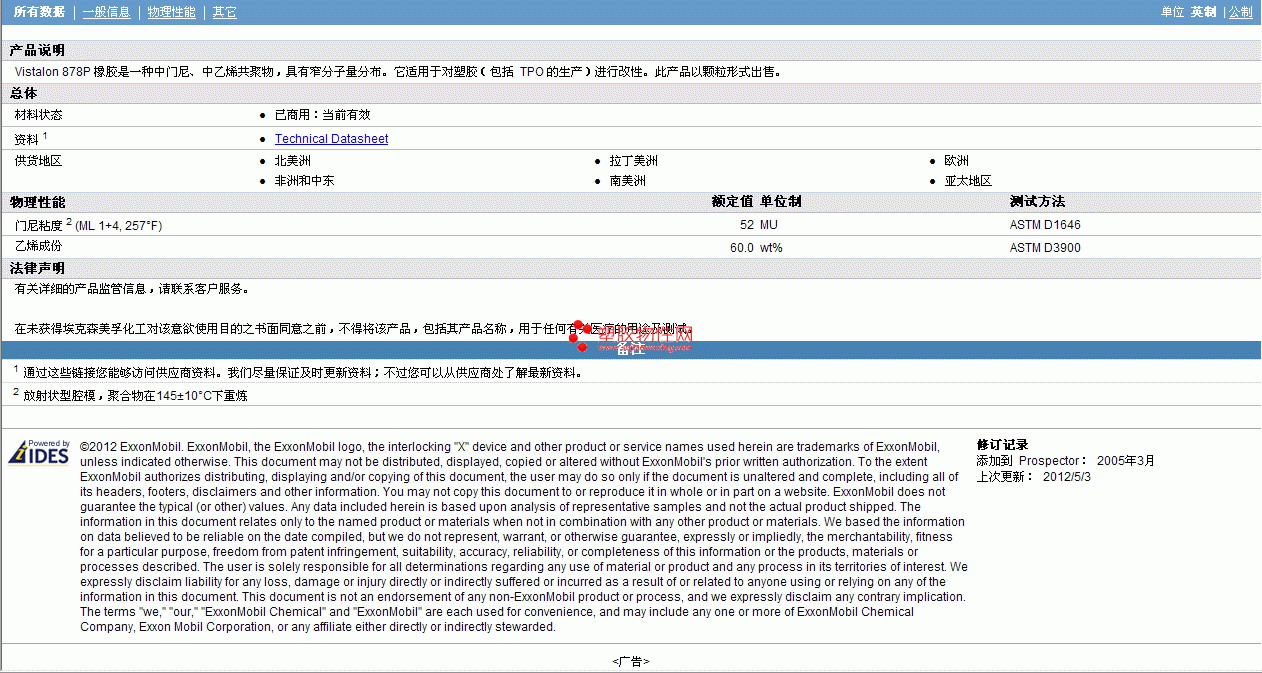Click the 乙烯成份 row label
This screenshot has width=1262, height=673.
38,246
